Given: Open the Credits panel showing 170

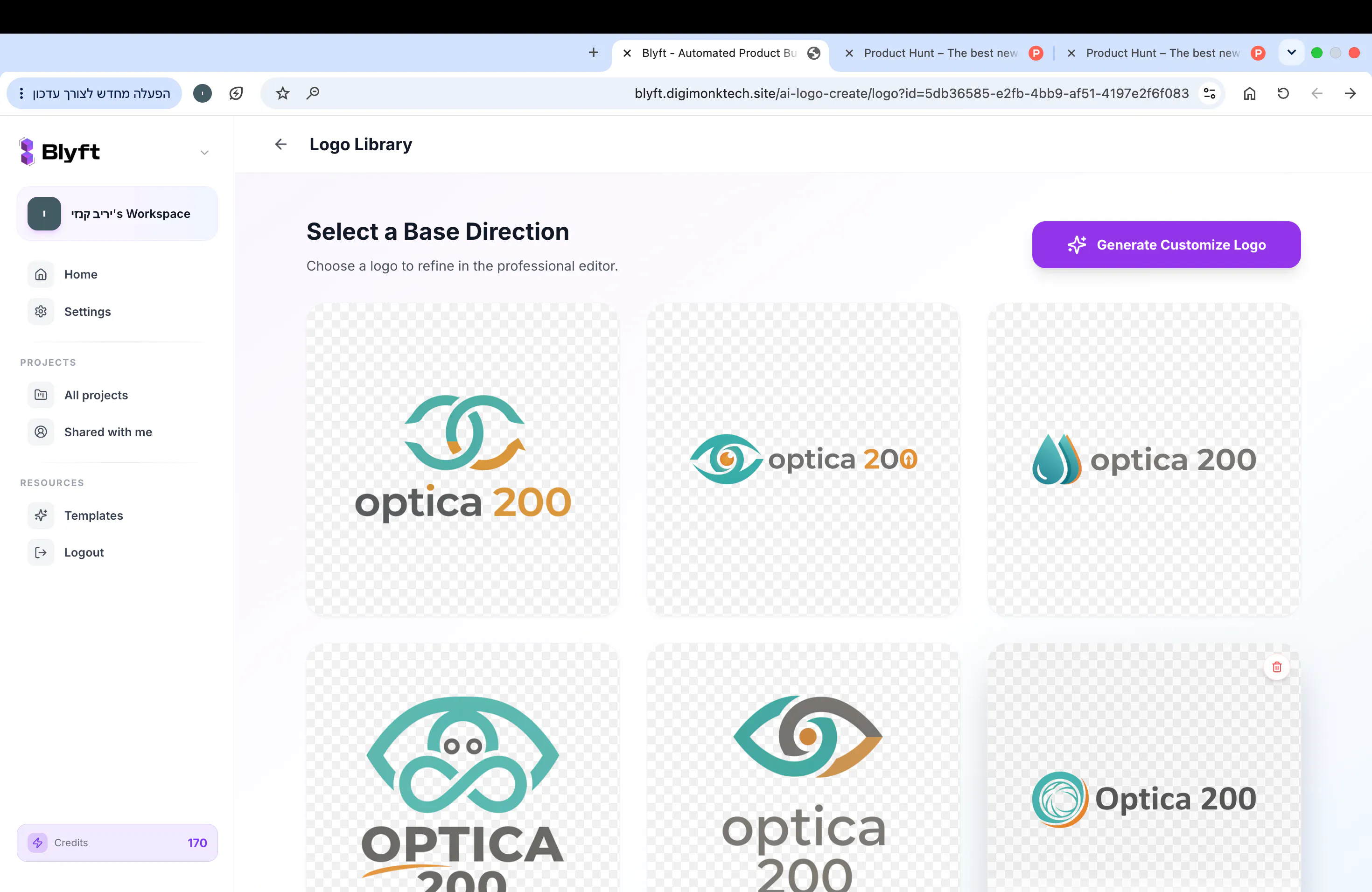Looking at the screenshot, I should [118, 843].
